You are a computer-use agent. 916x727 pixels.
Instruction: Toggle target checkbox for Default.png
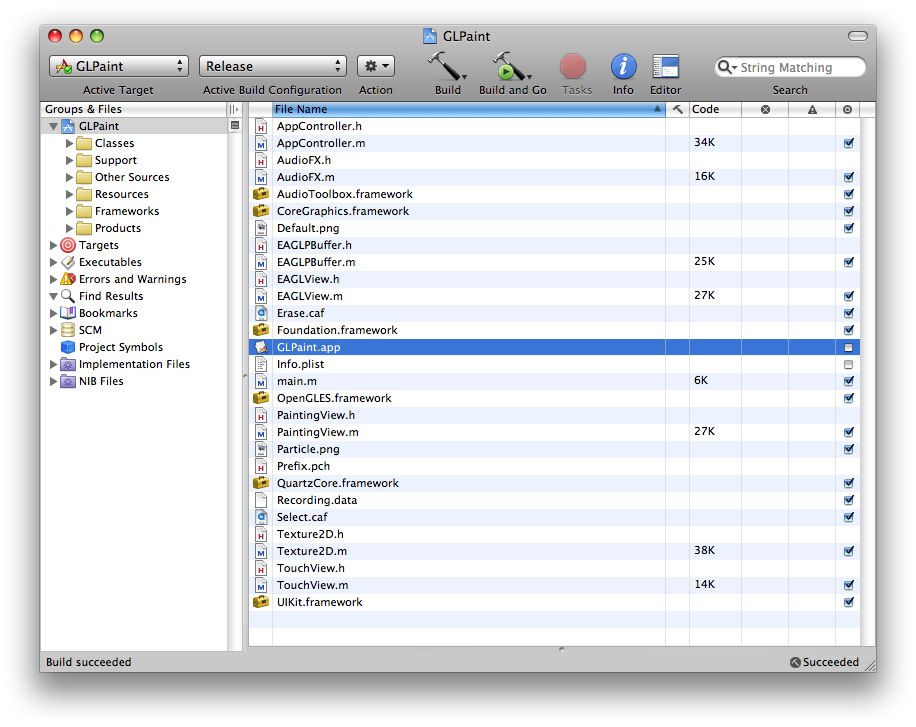[849, 228]
